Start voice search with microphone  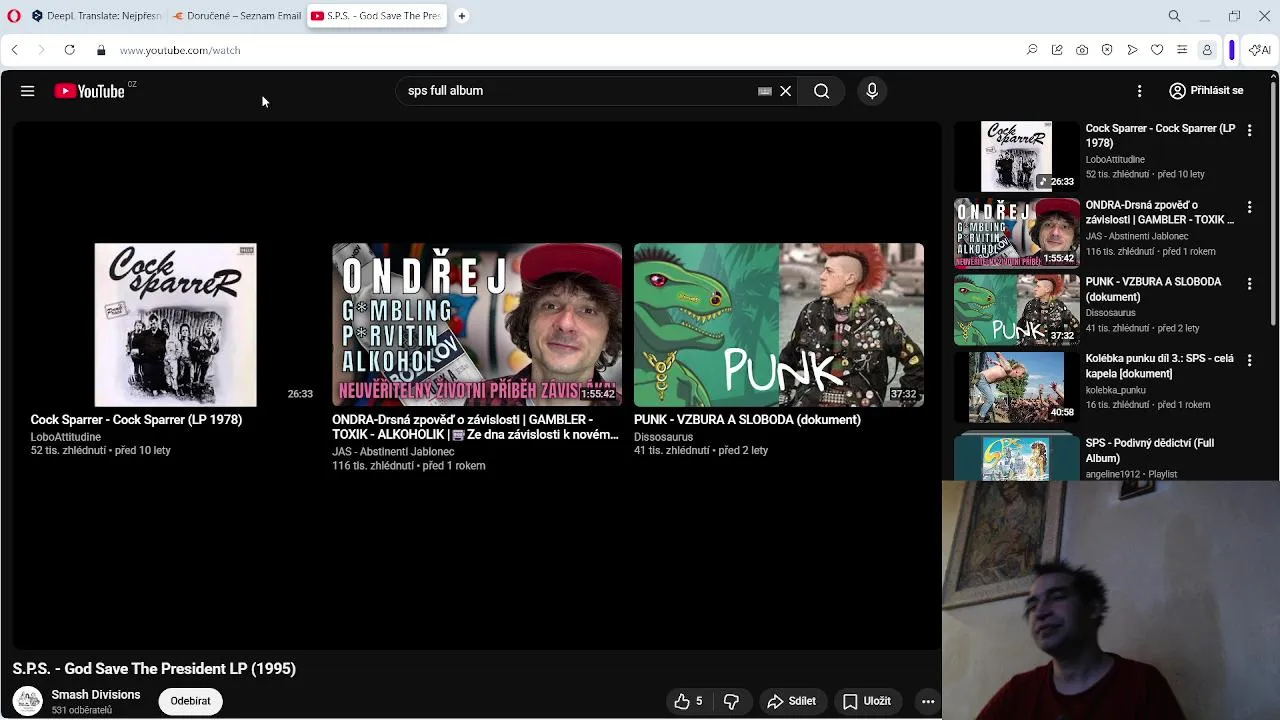[x=872, y=91]
